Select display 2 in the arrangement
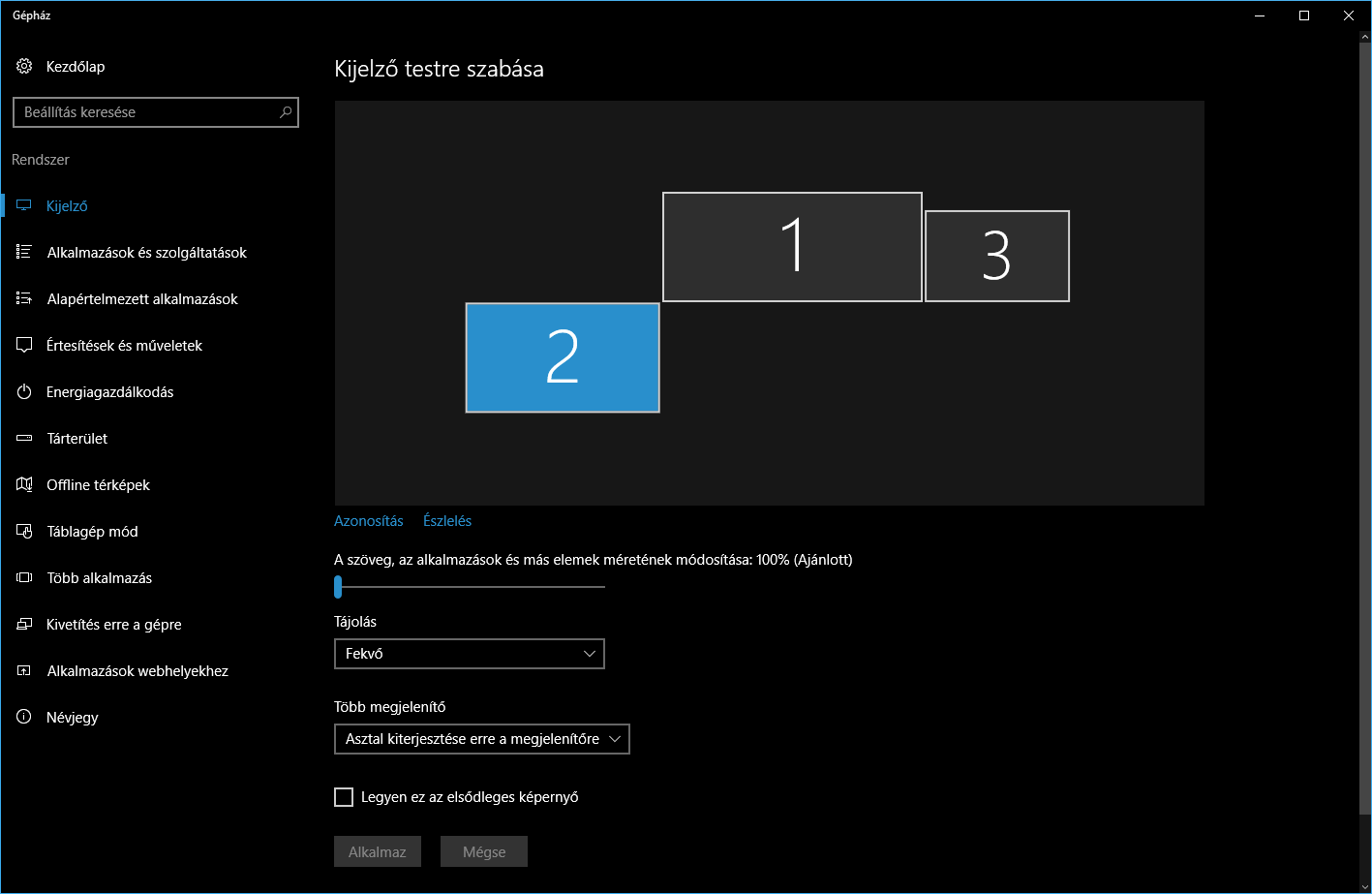The image size is (1372, 894). click(563, 357)
